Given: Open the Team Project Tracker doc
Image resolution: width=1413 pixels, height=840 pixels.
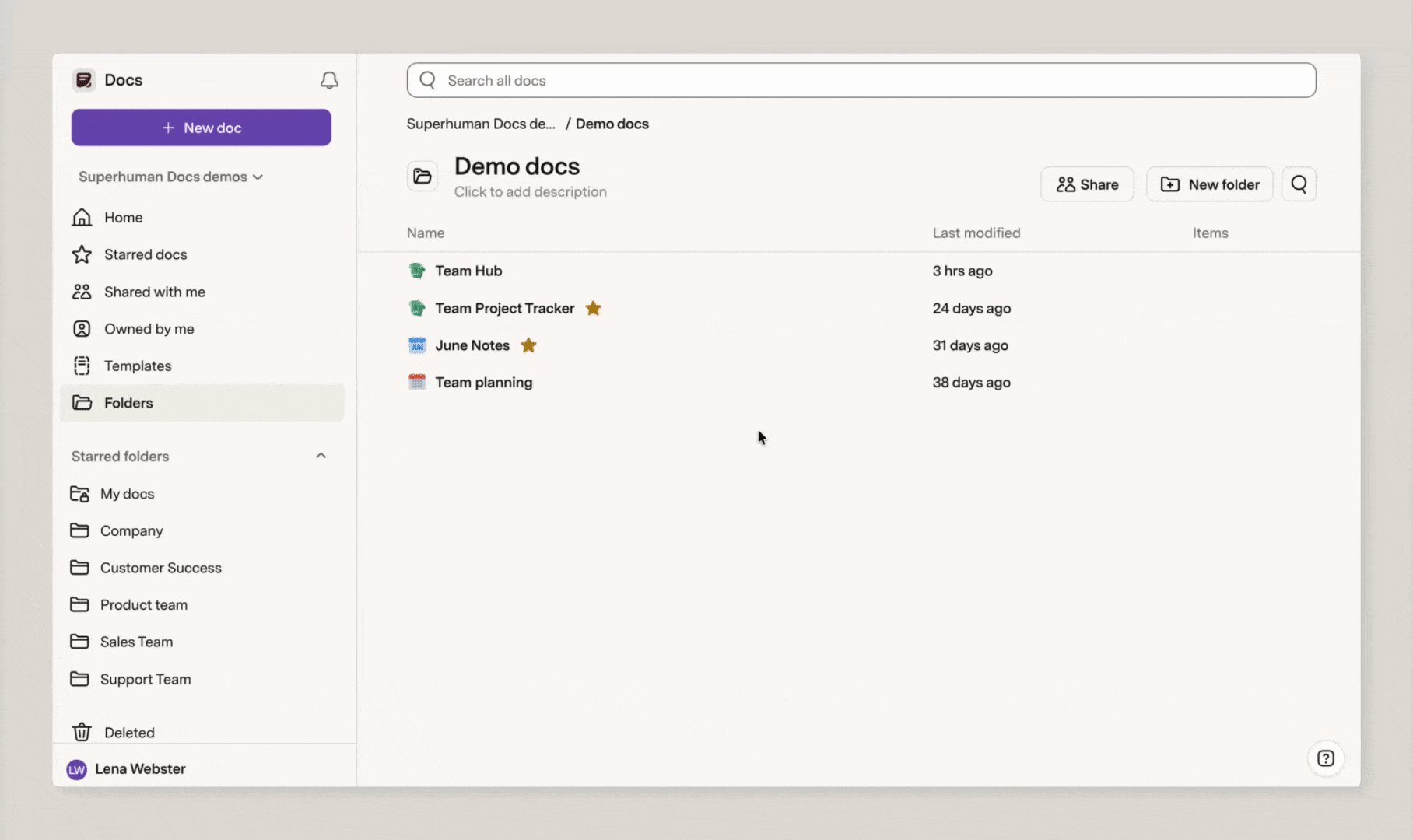Looking at the screenshot, I should point(505,308).
